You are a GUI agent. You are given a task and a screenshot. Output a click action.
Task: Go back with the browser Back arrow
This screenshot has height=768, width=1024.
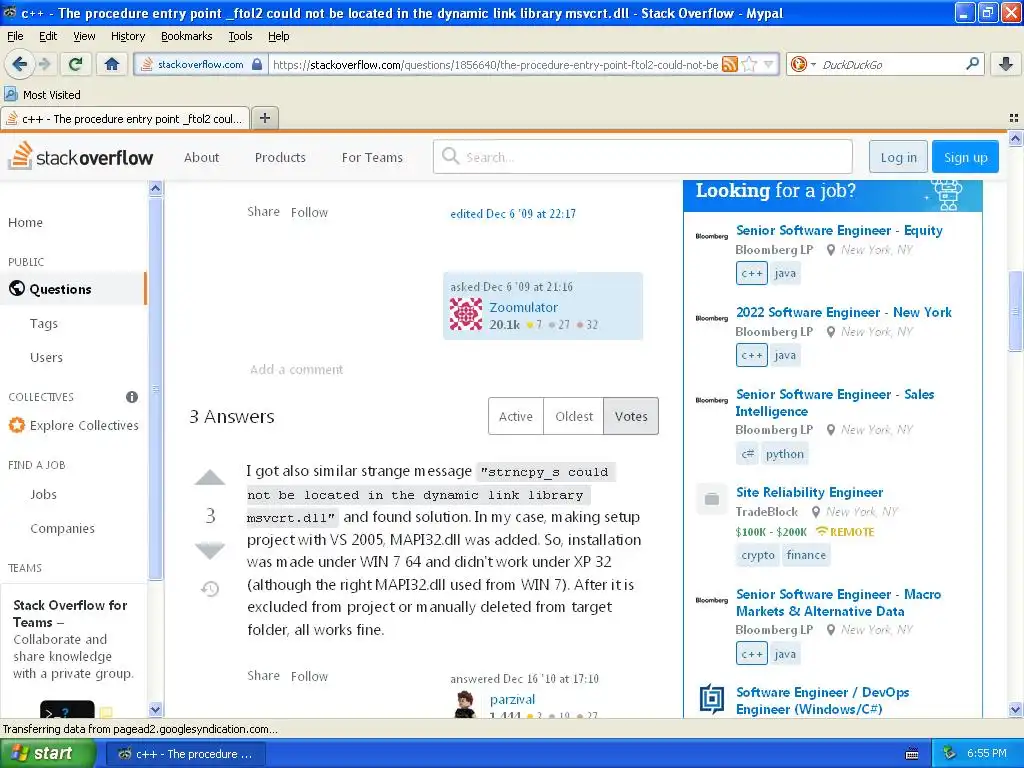click(19, 64)
